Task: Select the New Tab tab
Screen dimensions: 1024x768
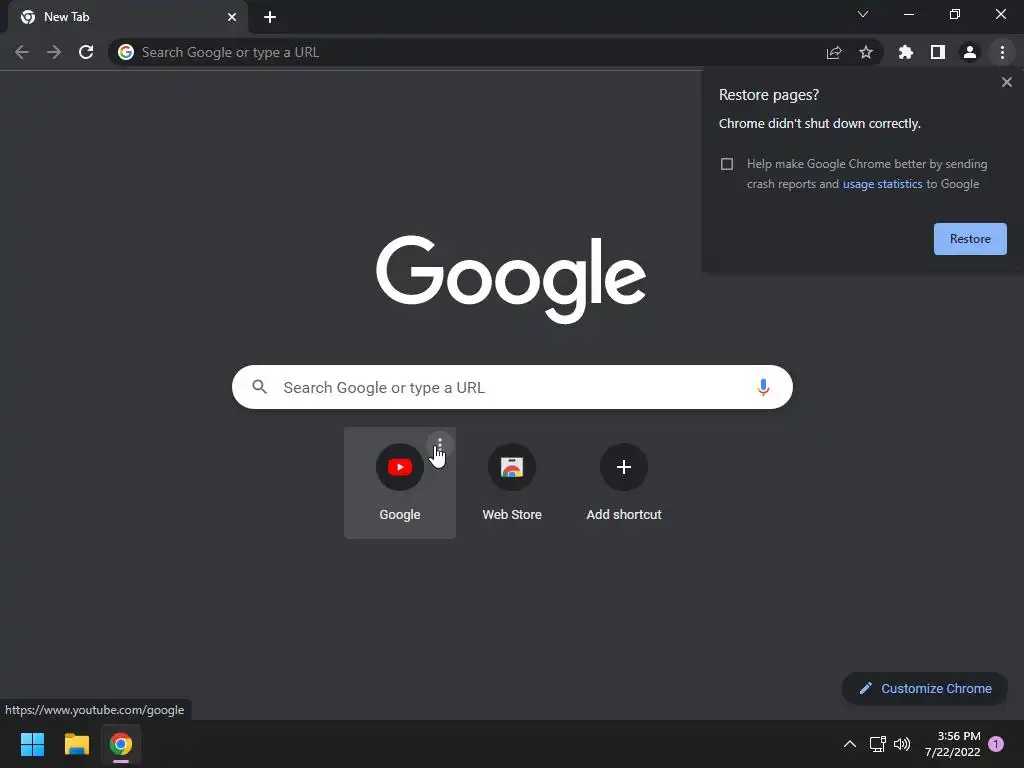Action: point(127,17)
